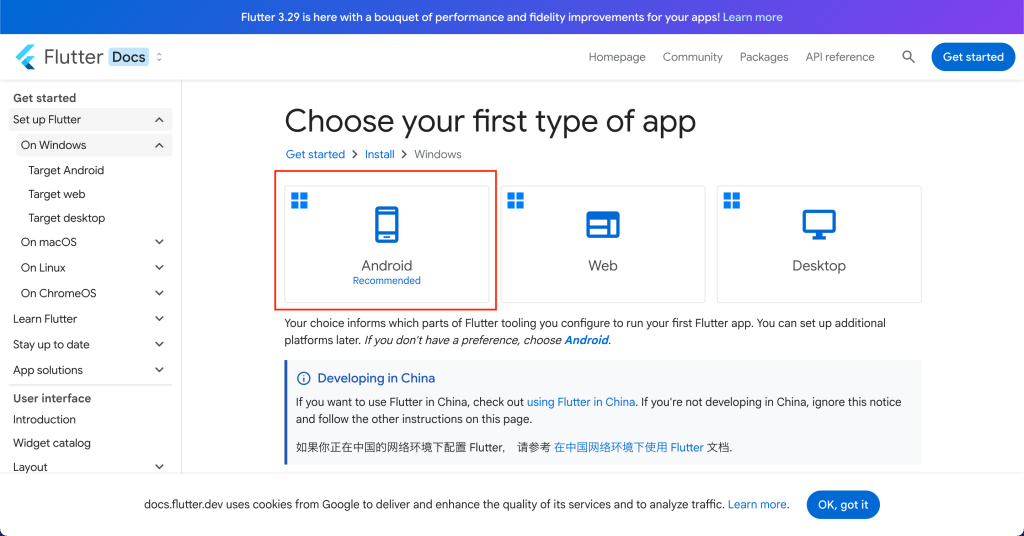
Task: Collapse the Set up Flutter section
Action: pos(159,120)
